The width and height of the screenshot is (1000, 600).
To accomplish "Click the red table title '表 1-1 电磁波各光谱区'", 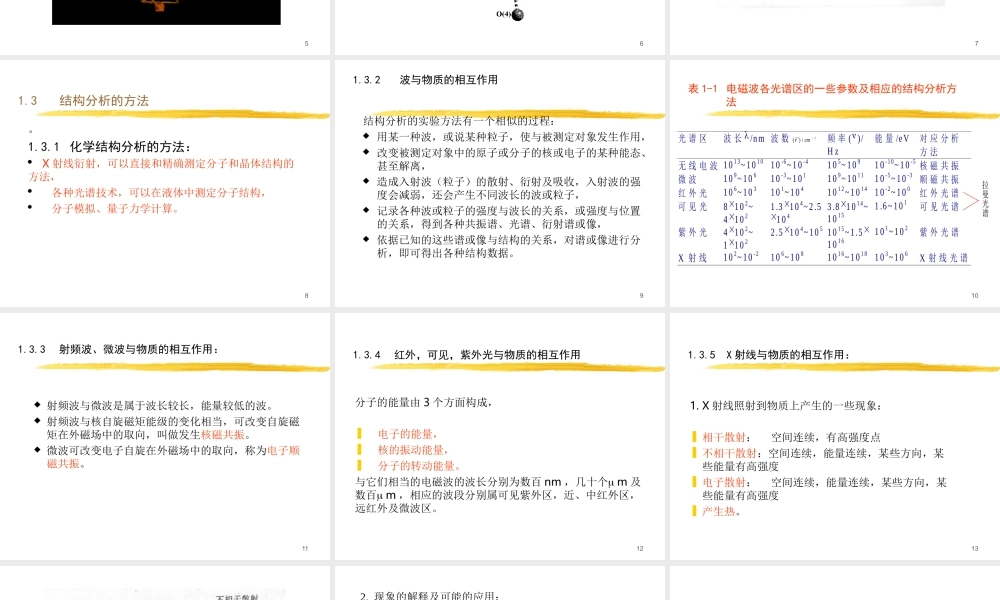I will (822, 94).
